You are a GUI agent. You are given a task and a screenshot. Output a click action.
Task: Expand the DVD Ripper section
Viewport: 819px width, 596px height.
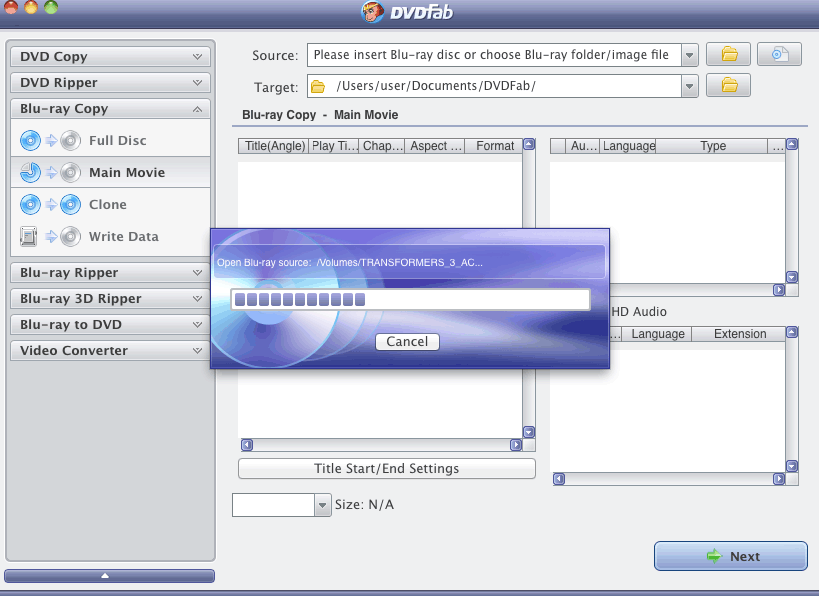click(x=110, y=83)
